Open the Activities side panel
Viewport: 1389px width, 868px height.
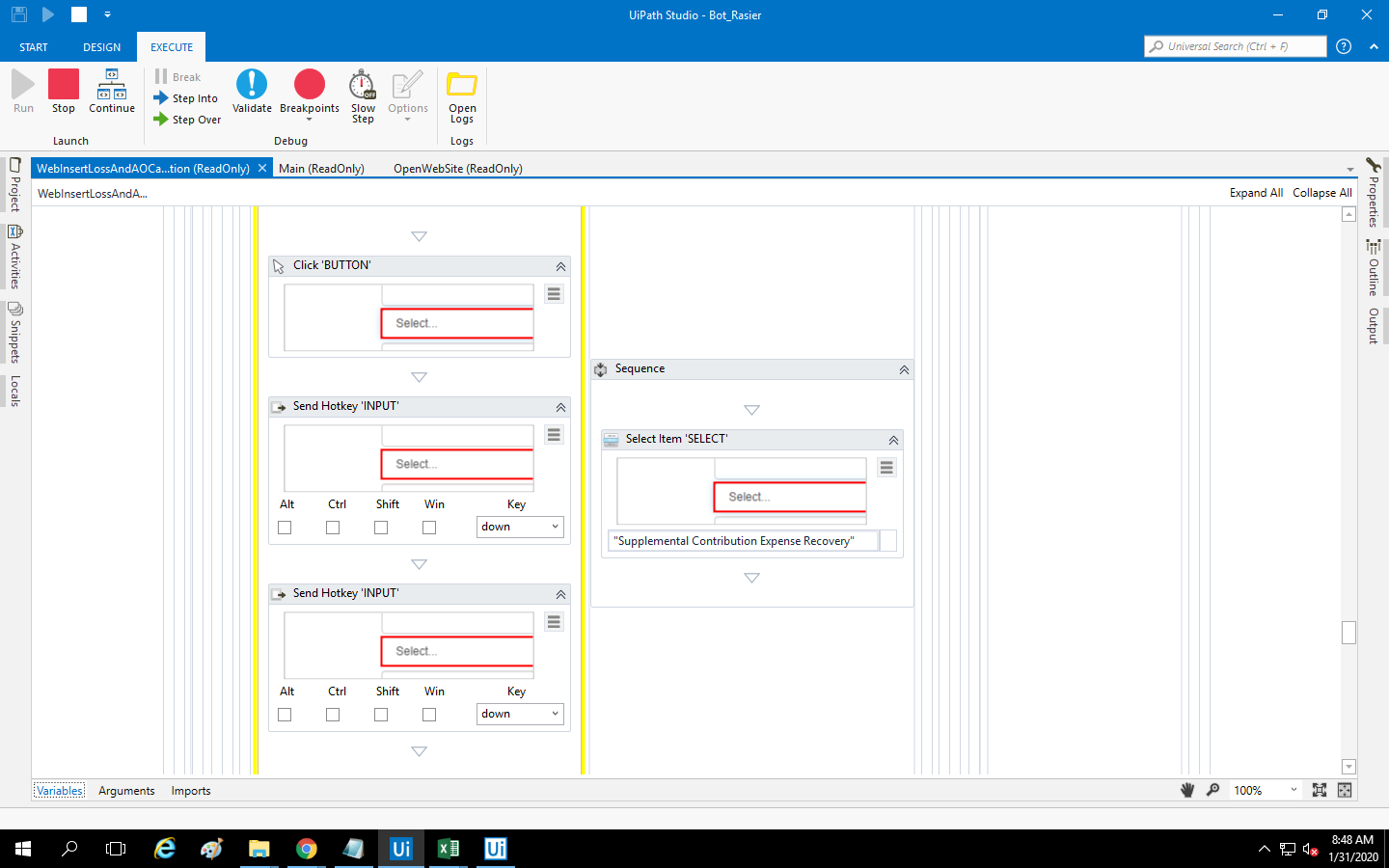click(x=14, y=258)
